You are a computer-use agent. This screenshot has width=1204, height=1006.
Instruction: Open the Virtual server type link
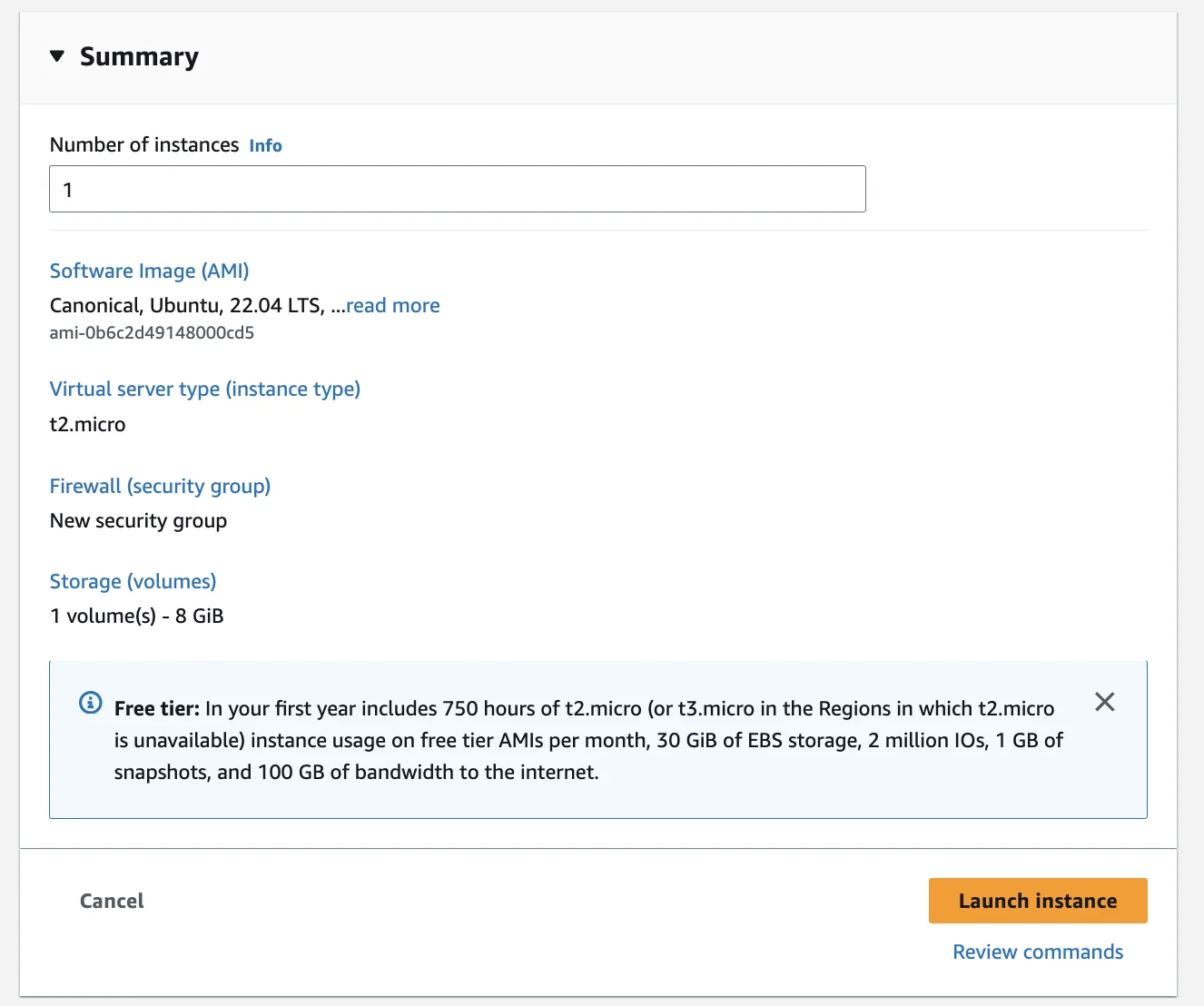[204, 389]
